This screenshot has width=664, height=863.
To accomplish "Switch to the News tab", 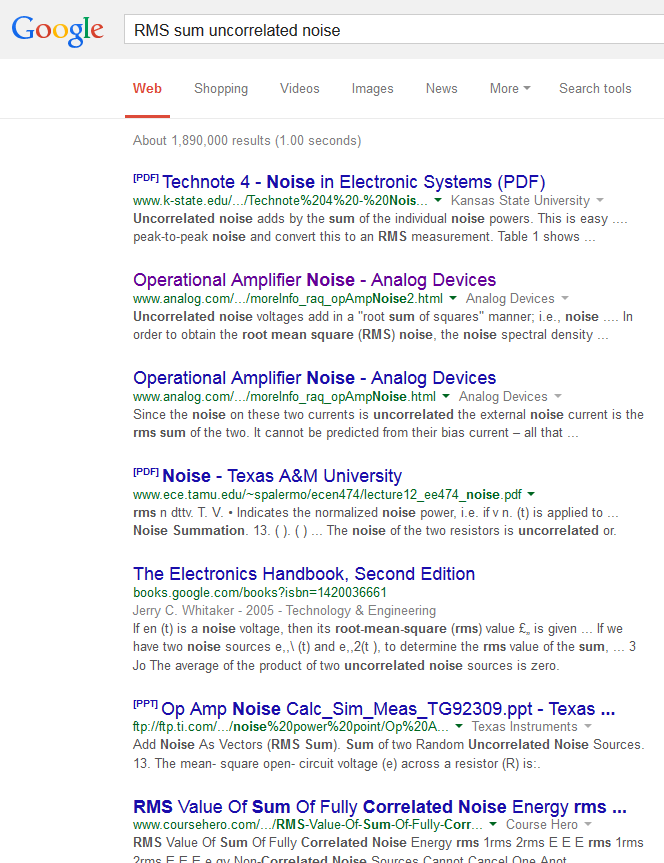I will click(x=442, y=89).
